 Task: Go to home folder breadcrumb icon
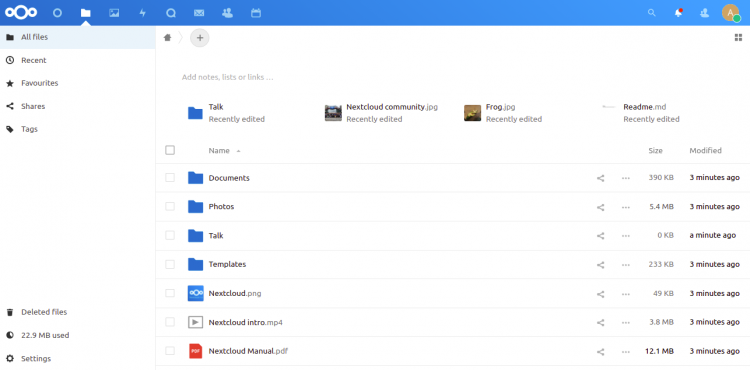pos(167,38)
